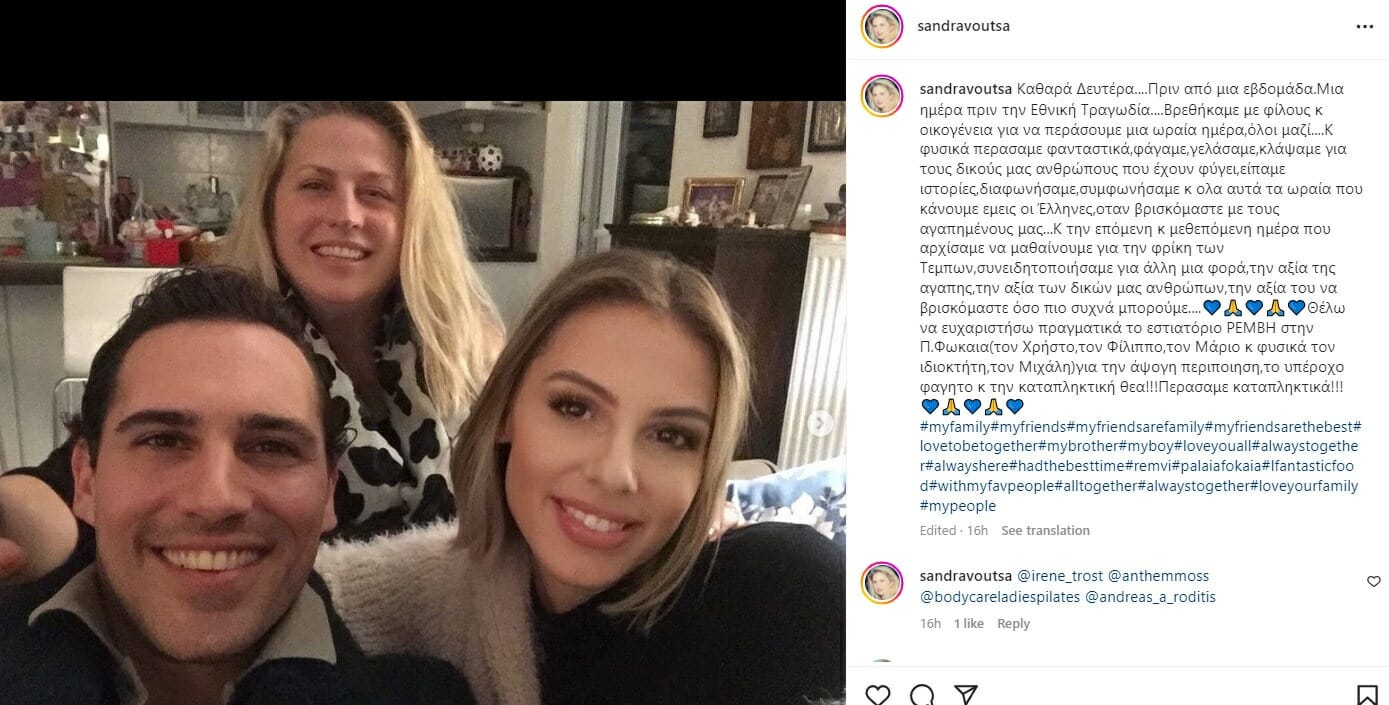Go to the next photo in the carousel
The width and height of the screenshot is (1389, 705).
pyautogui.click(x=820, y=424)
